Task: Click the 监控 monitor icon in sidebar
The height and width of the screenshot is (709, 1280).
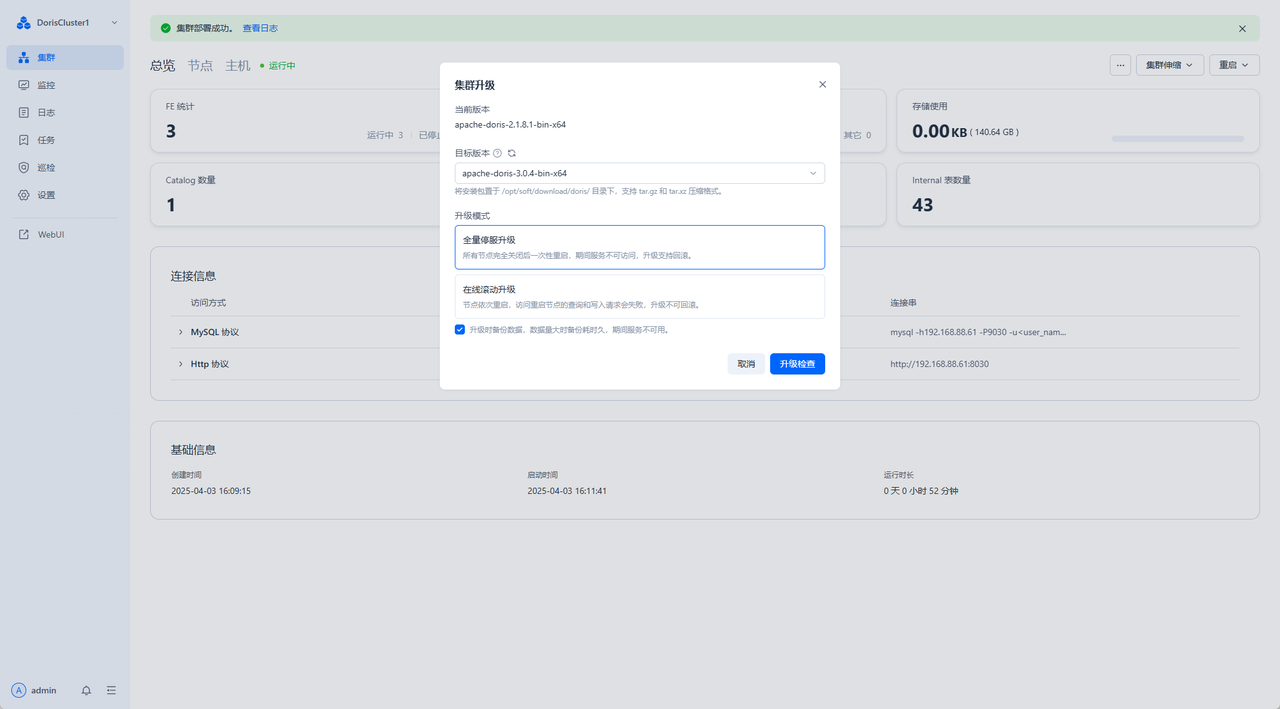Action: 24,85
